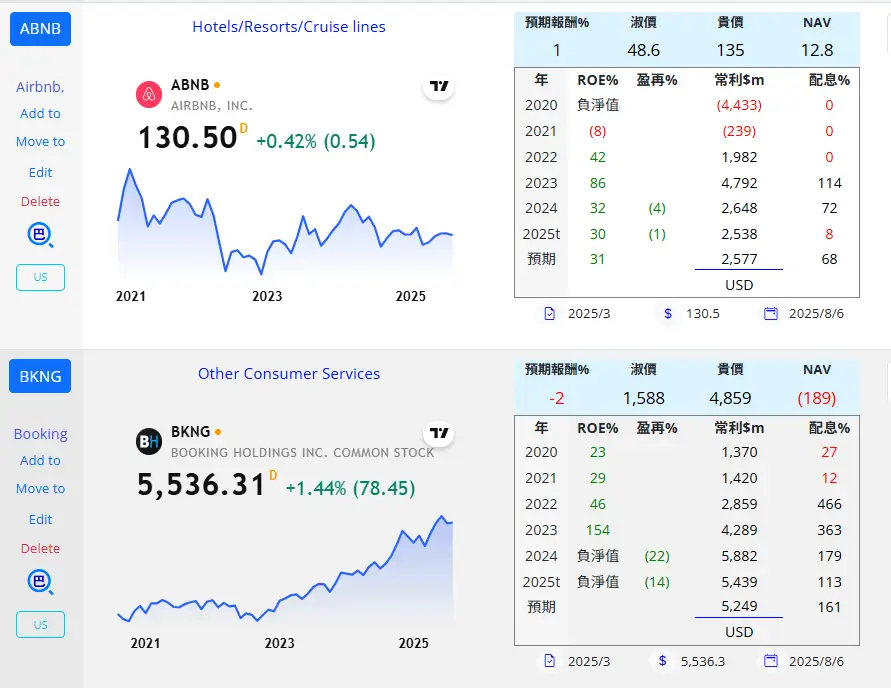Image resolution: width=891 pixels, height=688 pixels.
Task: Click the calendar icon beside BKNG 2025/8/6
Action: pos(771,661)
